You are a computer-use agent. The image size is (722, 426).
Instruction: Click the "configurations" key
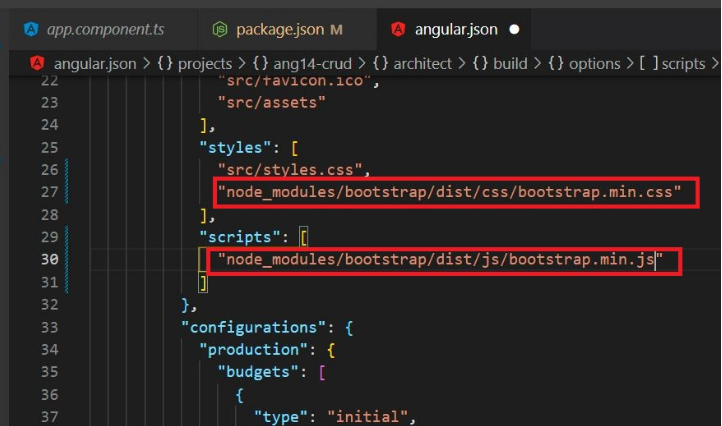click(253, 327)
